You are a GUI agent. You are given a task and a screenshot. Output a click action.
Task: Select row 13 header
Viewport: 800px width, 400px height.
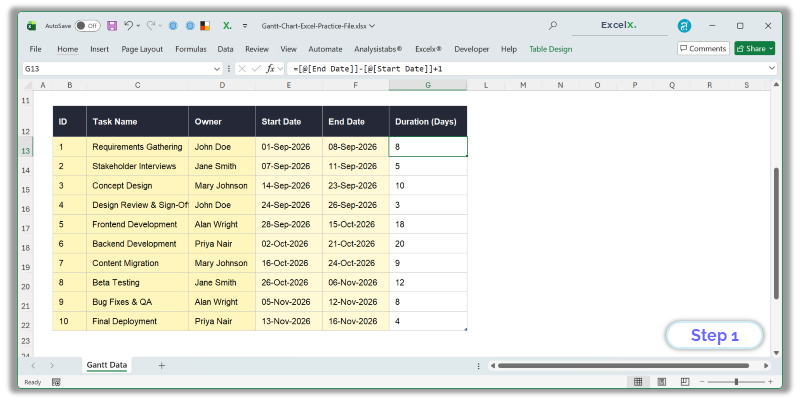26,147
